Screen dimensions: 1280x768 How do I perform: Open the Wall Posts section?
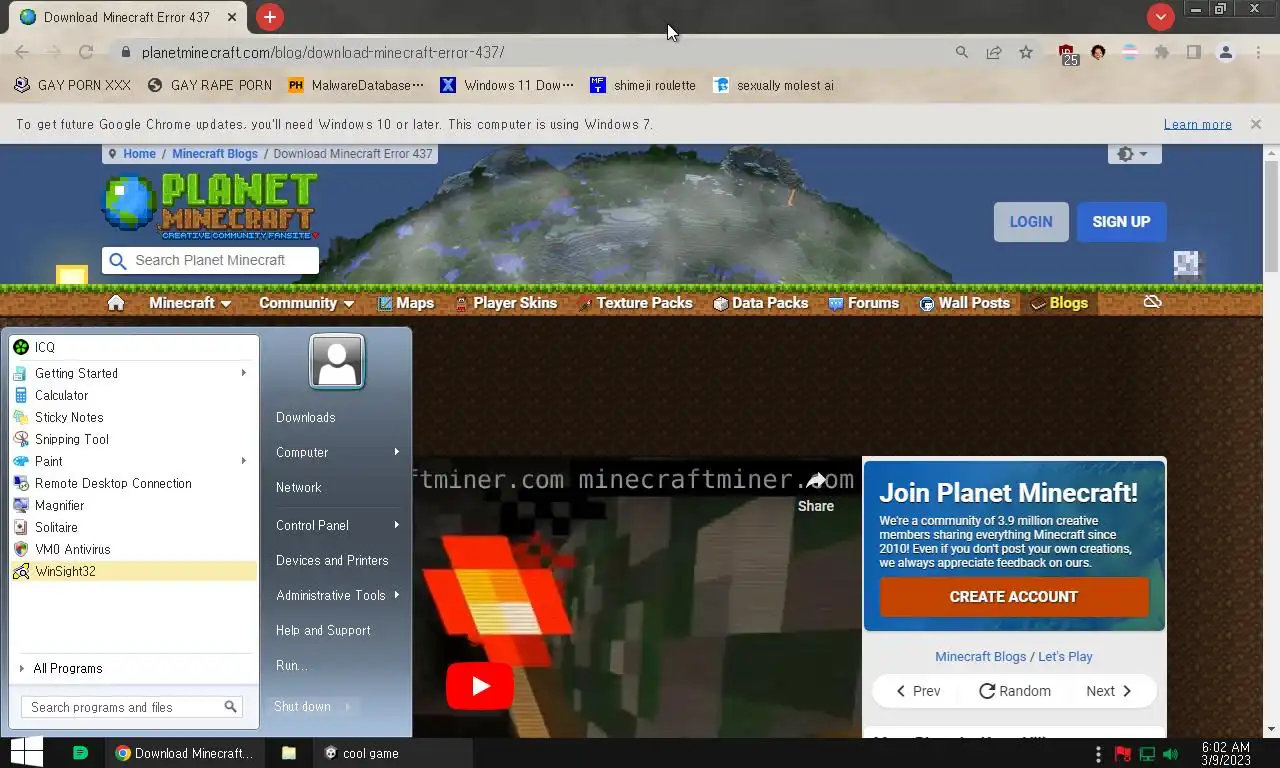[964, 303]
